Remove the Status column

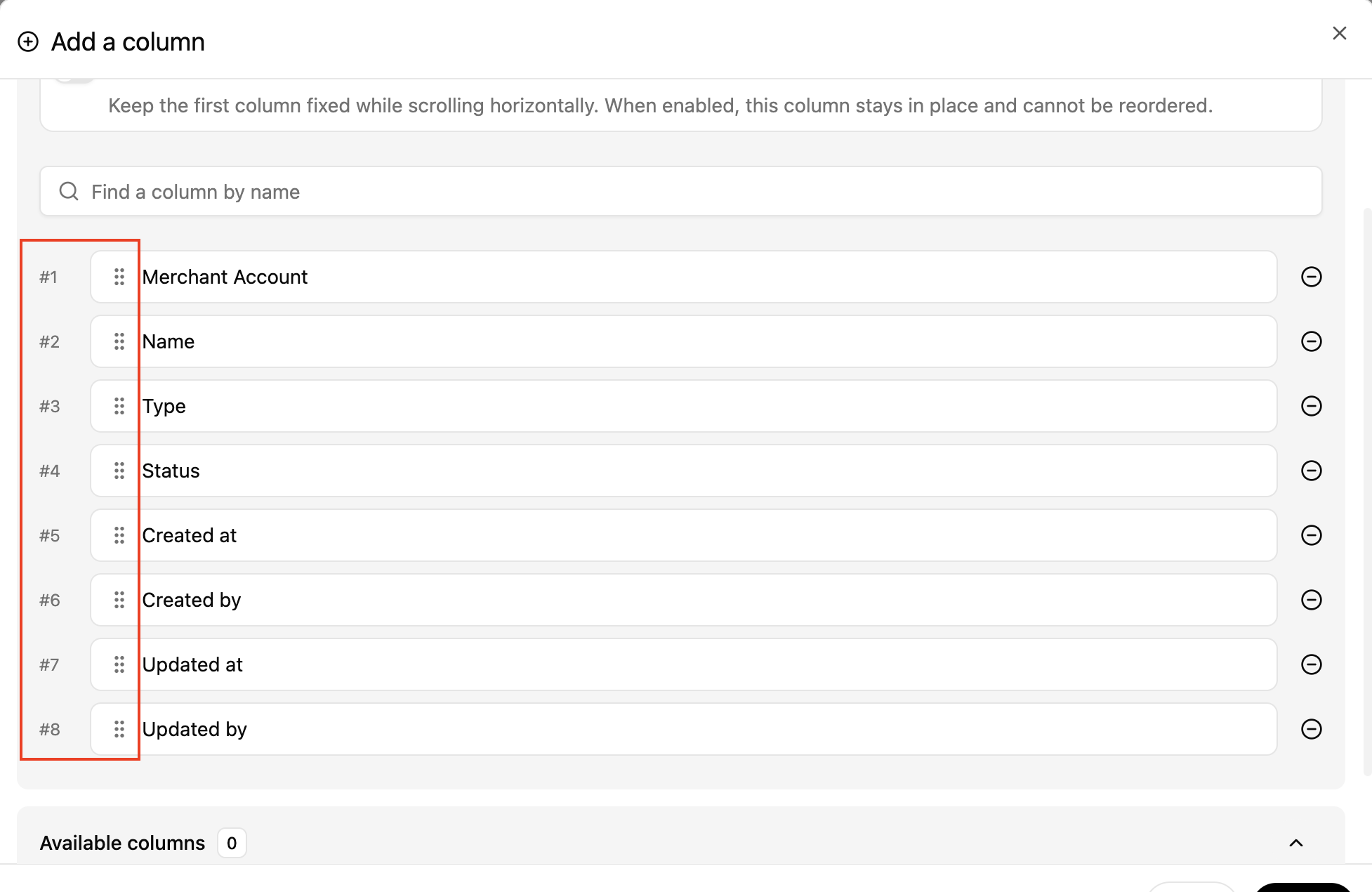(1311, 471)
